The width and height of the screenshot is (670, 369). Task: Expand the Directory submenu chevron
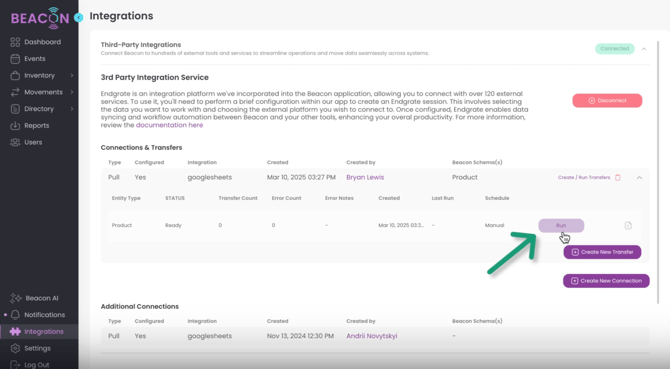(72, 108)
